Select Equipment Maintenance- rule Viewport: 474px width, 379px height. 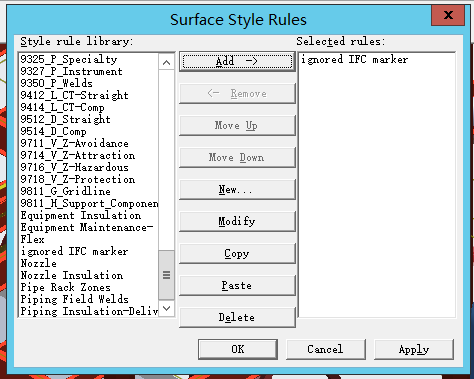coord(87,227)
